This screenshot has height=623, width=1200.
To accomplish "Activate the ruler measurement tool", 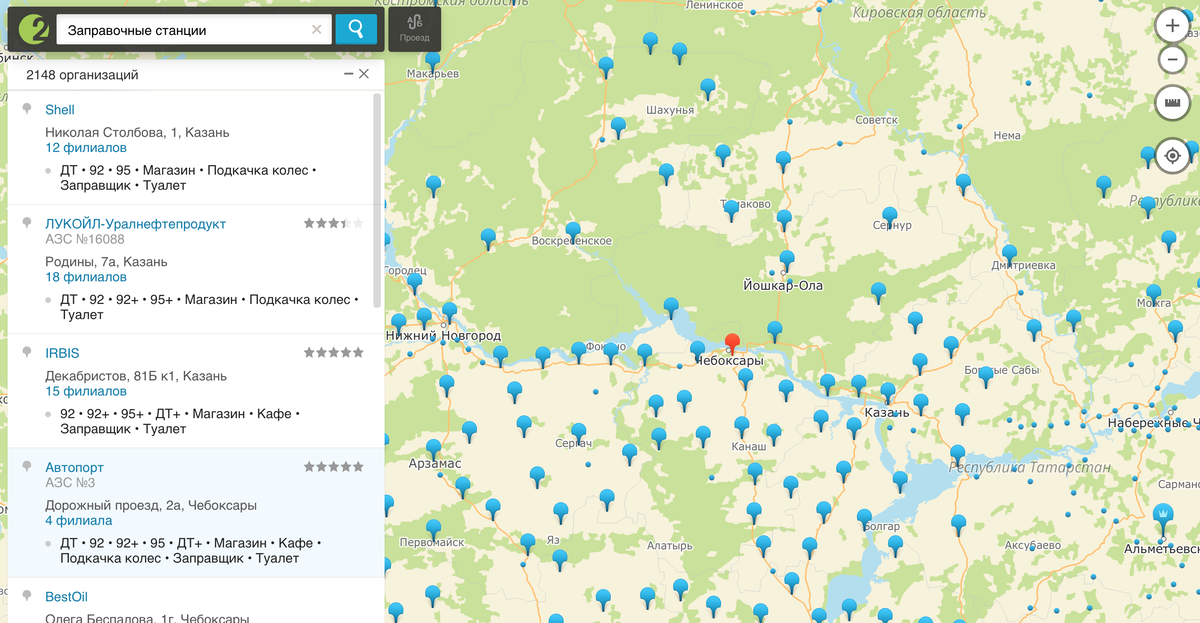I will (x=1172, y=103).
